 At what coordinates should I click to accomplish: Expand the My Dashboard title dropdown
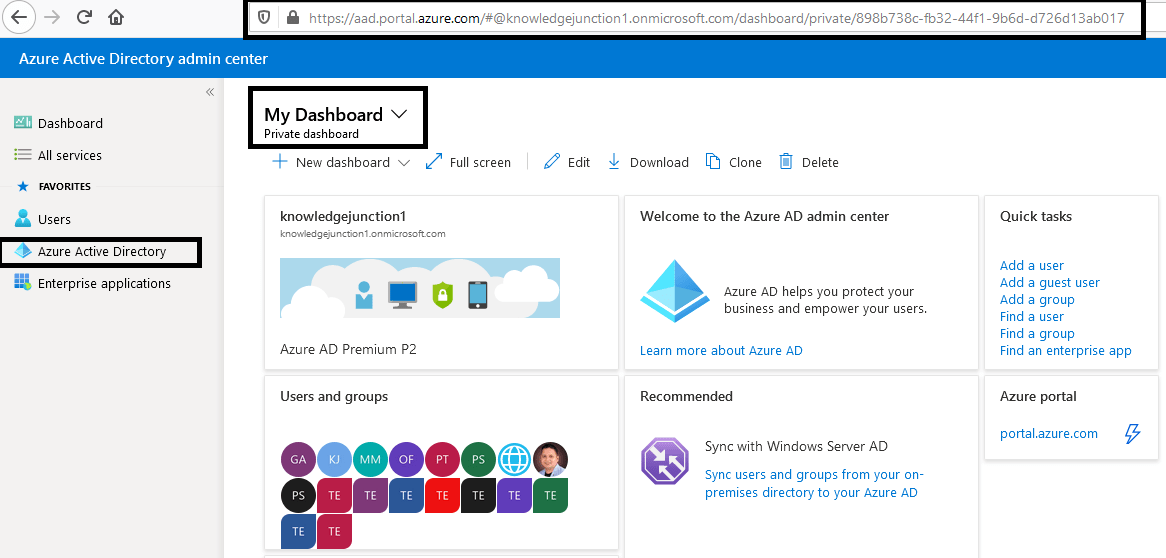(x=399, y=114)
